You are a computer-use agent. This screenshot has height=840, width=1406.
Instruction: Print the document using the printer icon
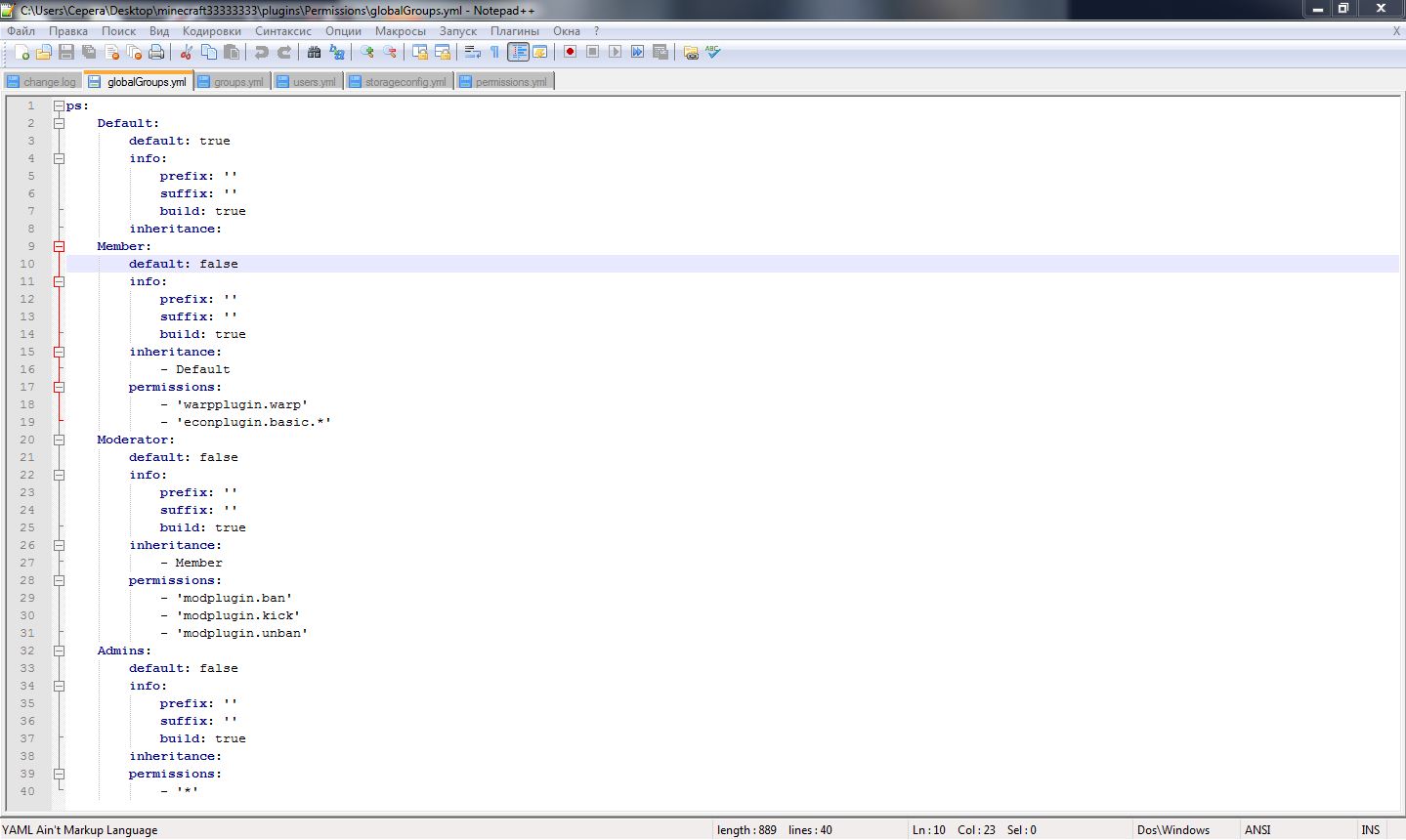tap(156, 53)
